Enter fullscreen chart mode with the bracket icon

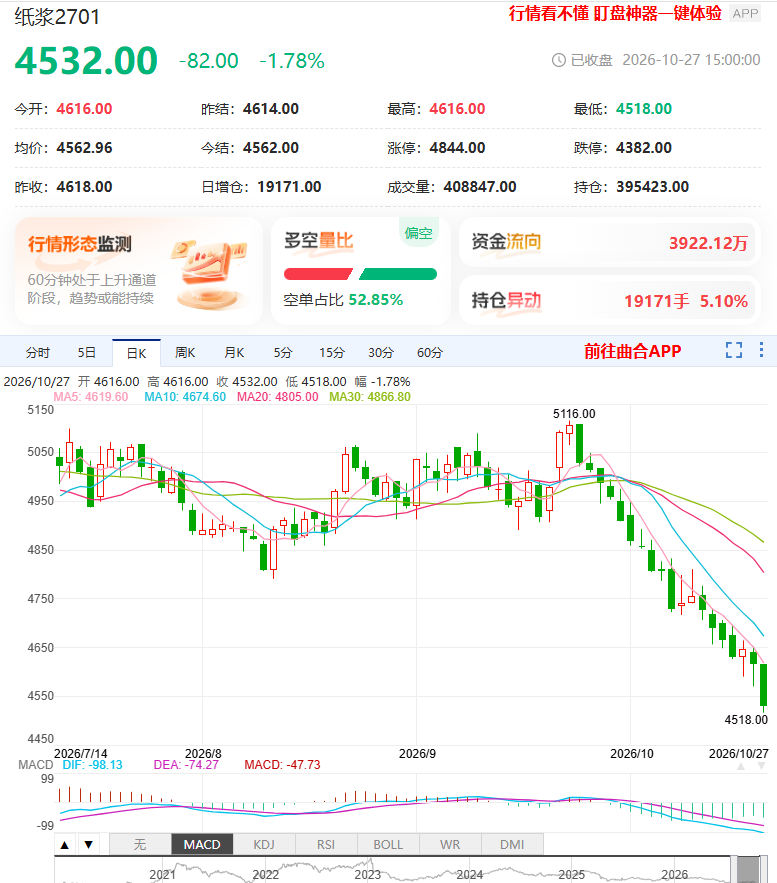pyautogui.click(x=734, y=350)
